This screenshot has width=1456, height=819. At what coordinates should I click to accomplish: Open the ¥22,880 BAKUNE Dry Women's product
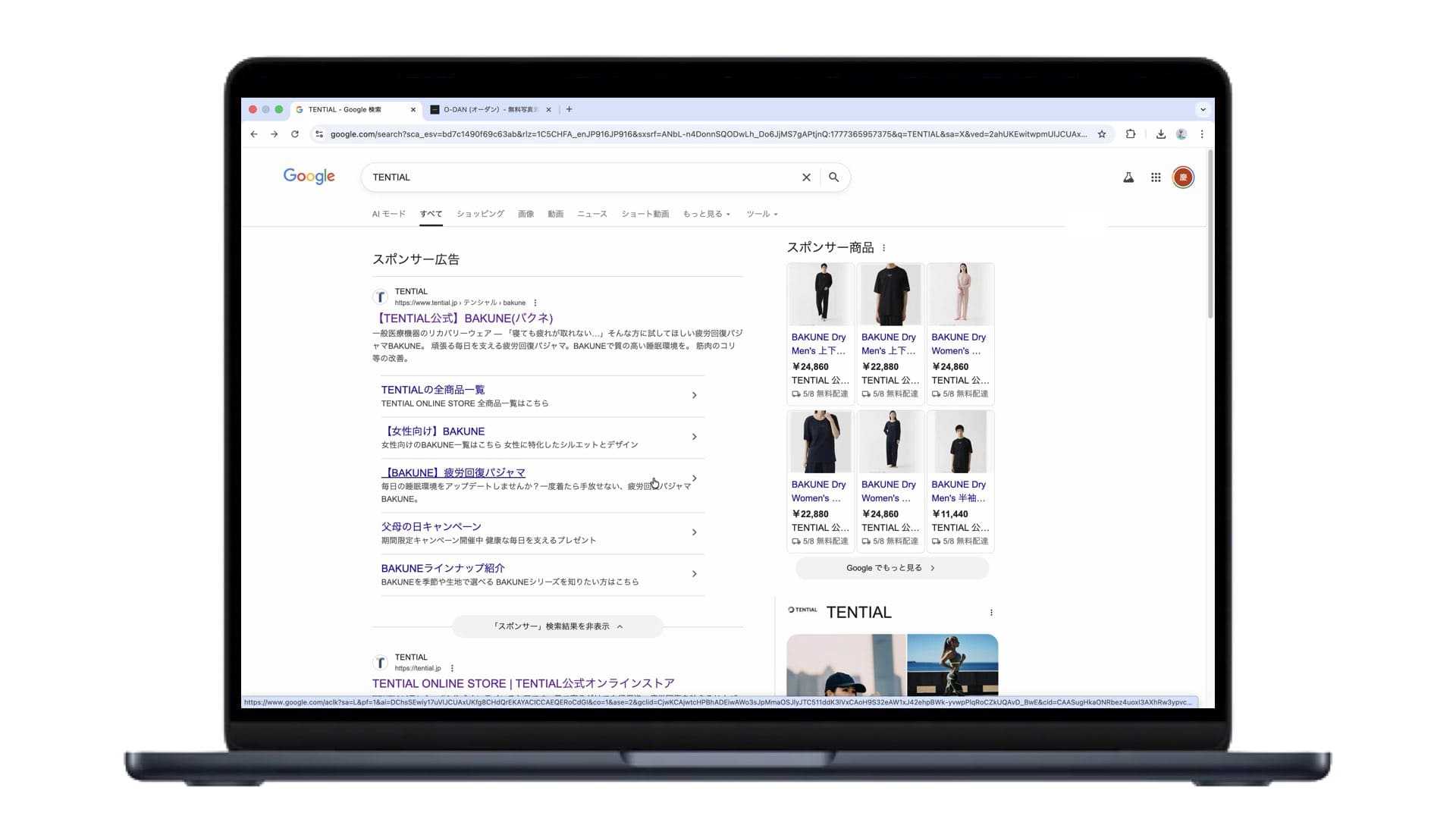pyautogui.click(x=821, y=481)
